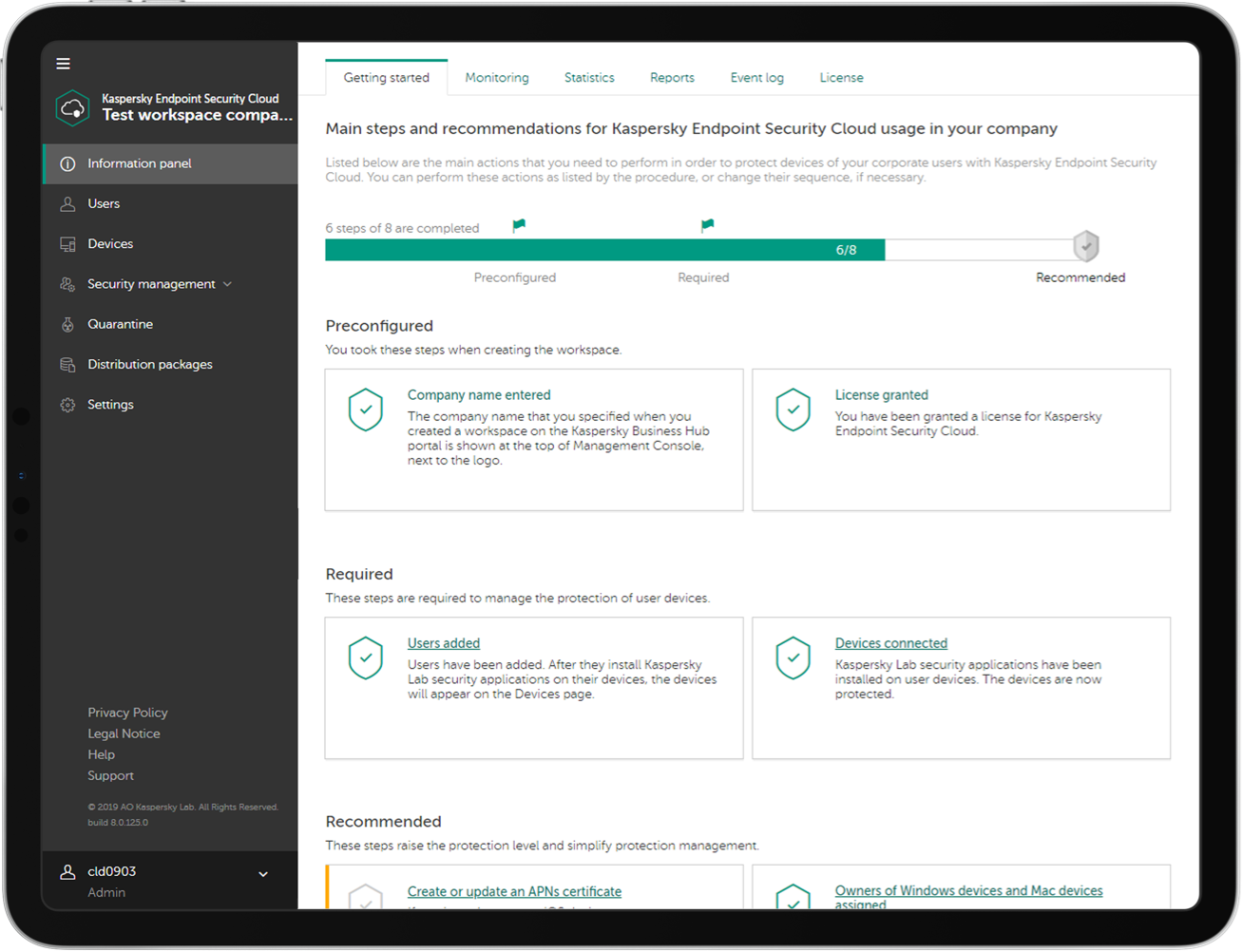Click the Company name entered shield checkmark
The image size is (1243, 952).
pos(366,410)
